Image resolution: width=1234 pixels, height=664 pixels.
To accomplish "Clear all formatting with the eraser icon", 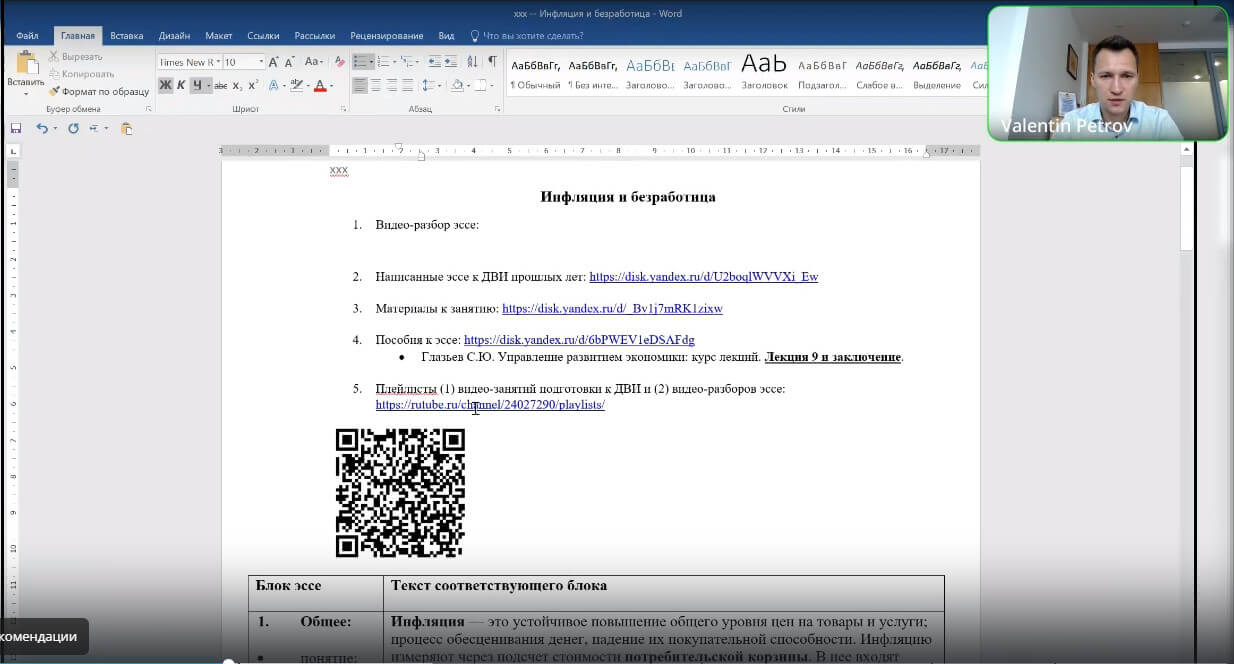I will (339, 62).
